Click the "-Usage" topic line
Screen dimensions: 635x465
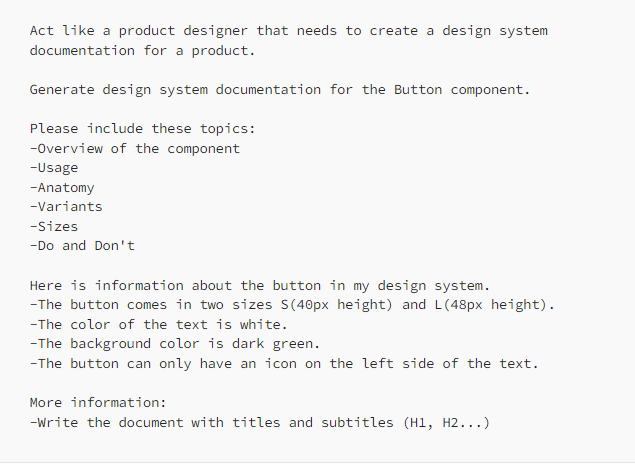(54, 167)
